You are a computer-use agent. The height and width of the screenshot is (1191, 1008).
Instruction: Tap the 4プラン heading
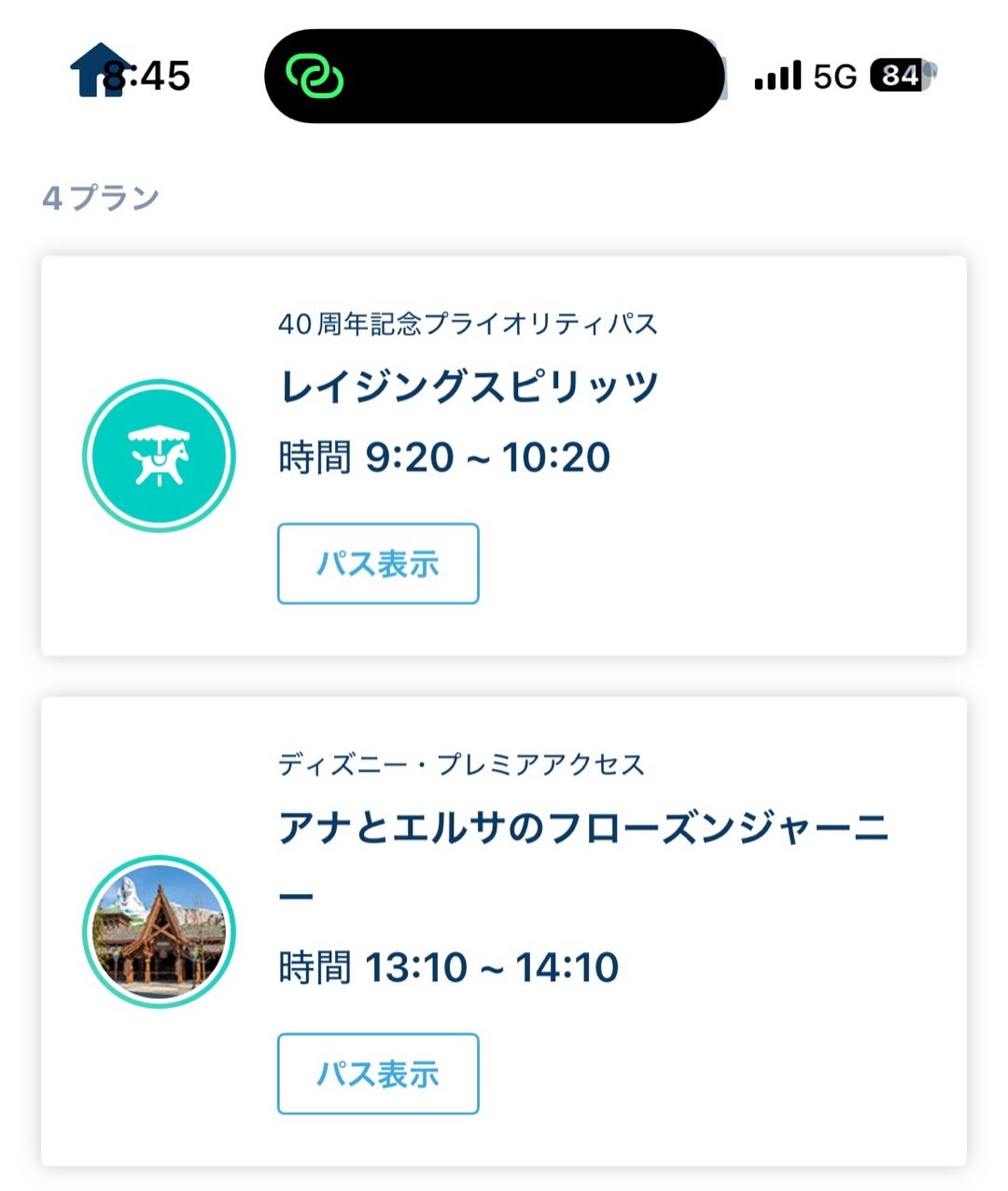click(101, 198)
